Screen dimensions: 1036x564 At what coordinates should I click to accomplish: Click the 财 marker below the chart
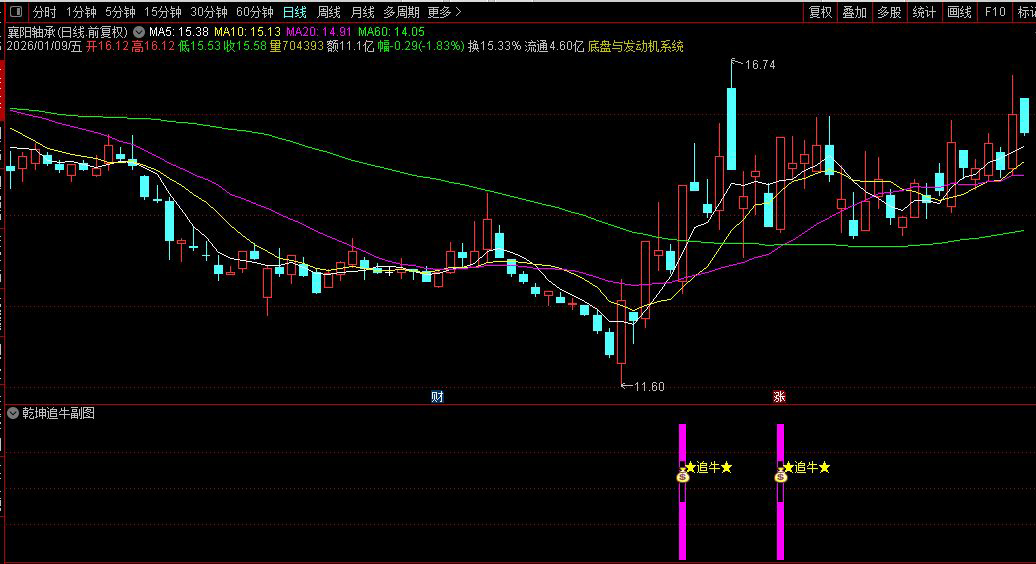(x=437, y=396)
